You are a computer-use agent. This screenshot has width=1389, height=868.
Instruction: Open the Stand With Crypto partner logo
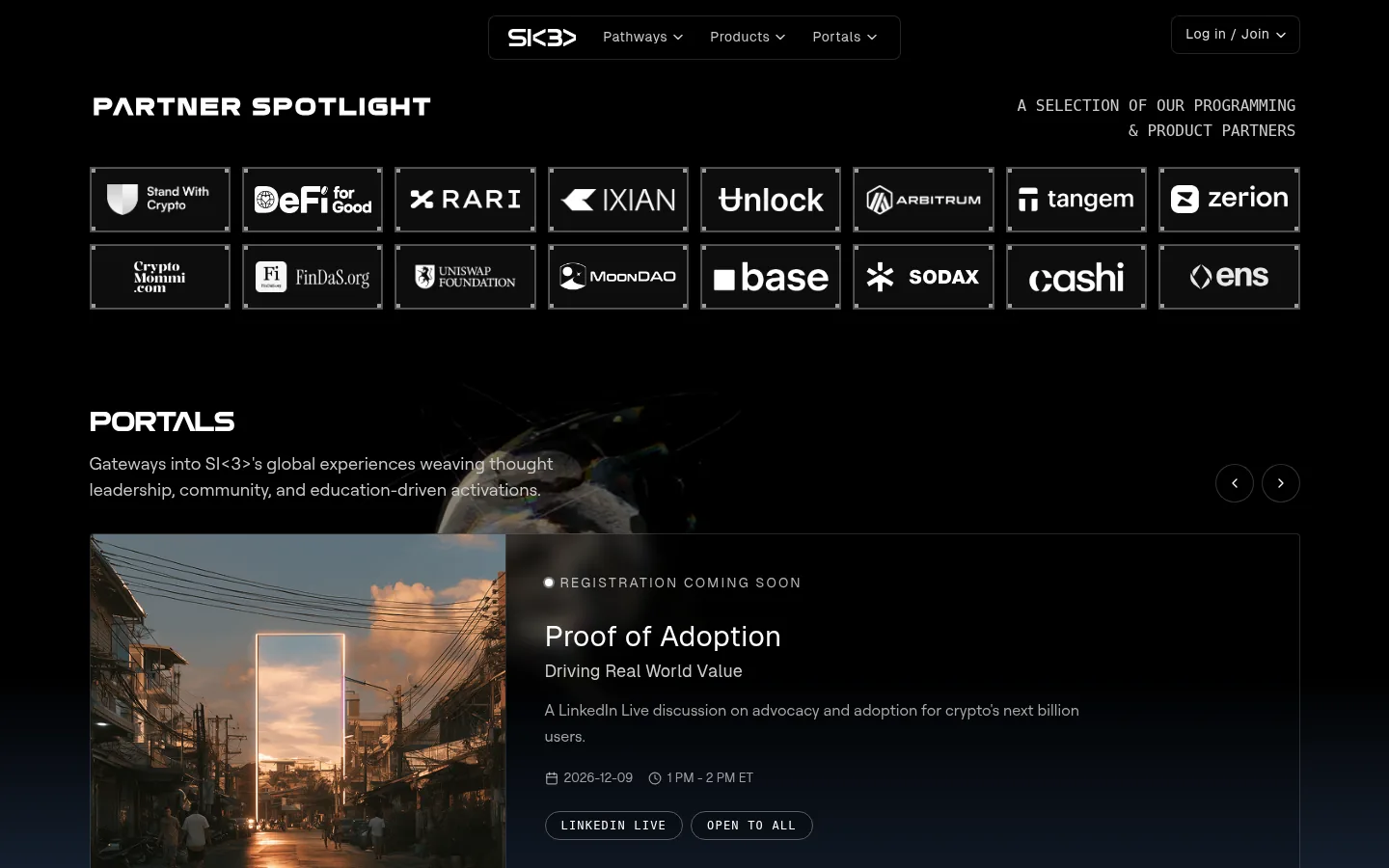click(x=160, y=200)
